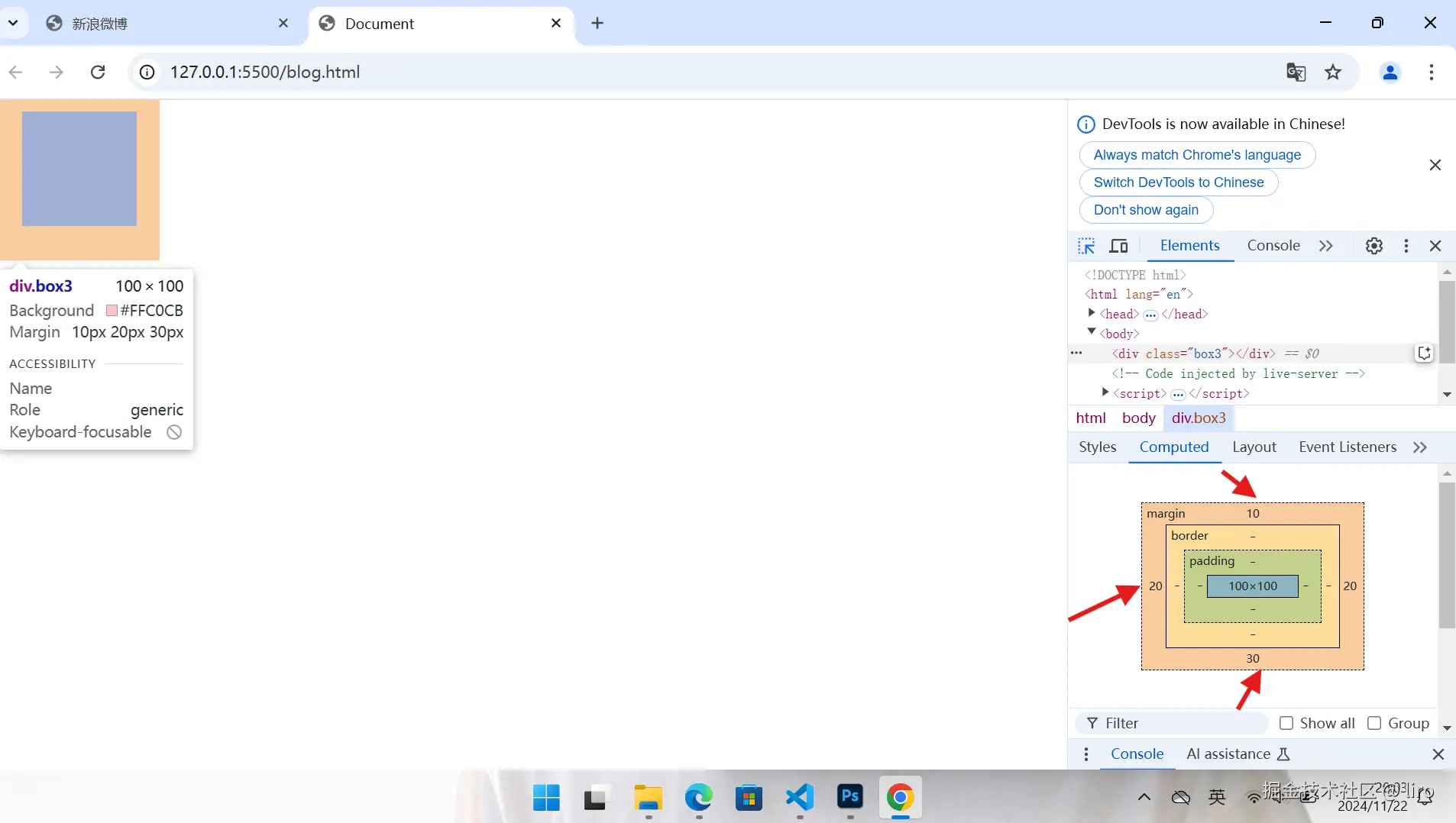This screenshot has height=823, width=1456.
Task: Click the right margin value 20
Action: click(x=1351, y=586)
